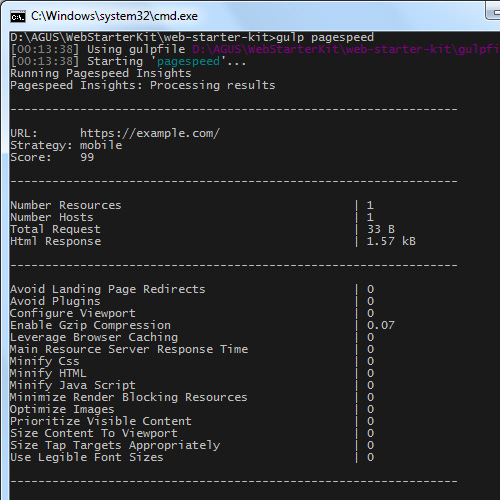Click the Strategy mobile value
The width and height of the screenshot is (500, 500).
coord(101,145)
